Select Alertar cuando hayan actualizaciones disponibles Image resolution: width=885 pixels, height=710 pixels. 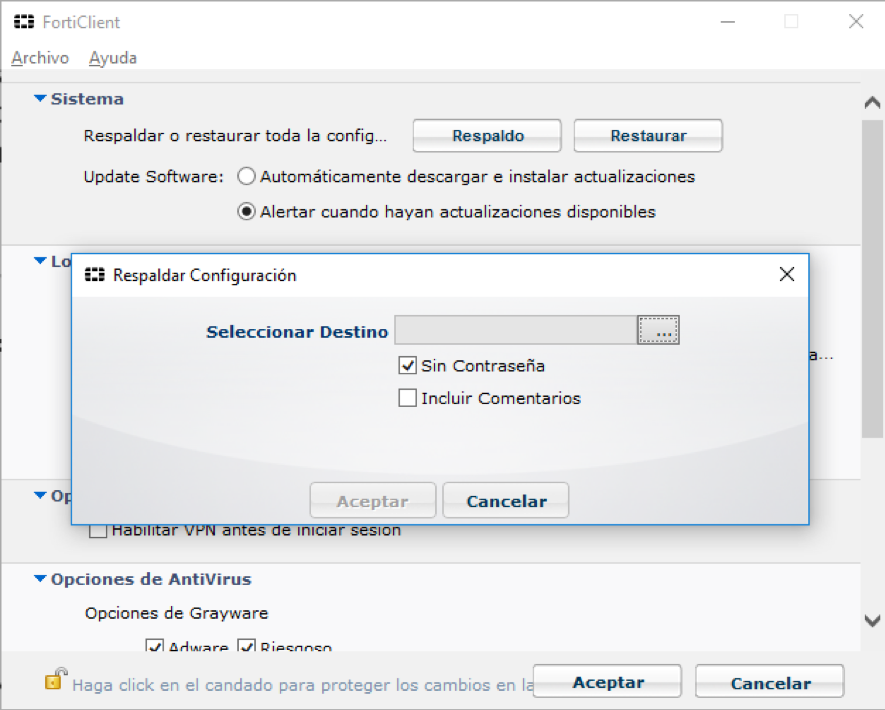(x=246, y=212)
